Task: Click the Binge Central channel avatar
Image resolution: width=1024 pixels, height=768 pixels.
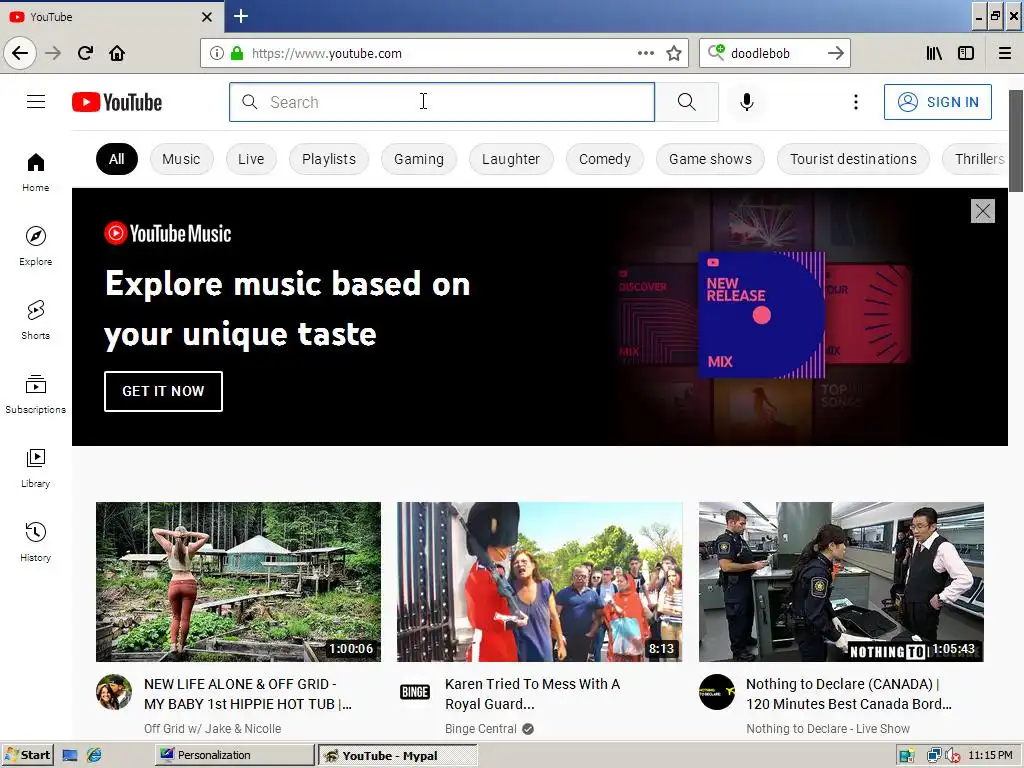Action: tap(415, 692)
